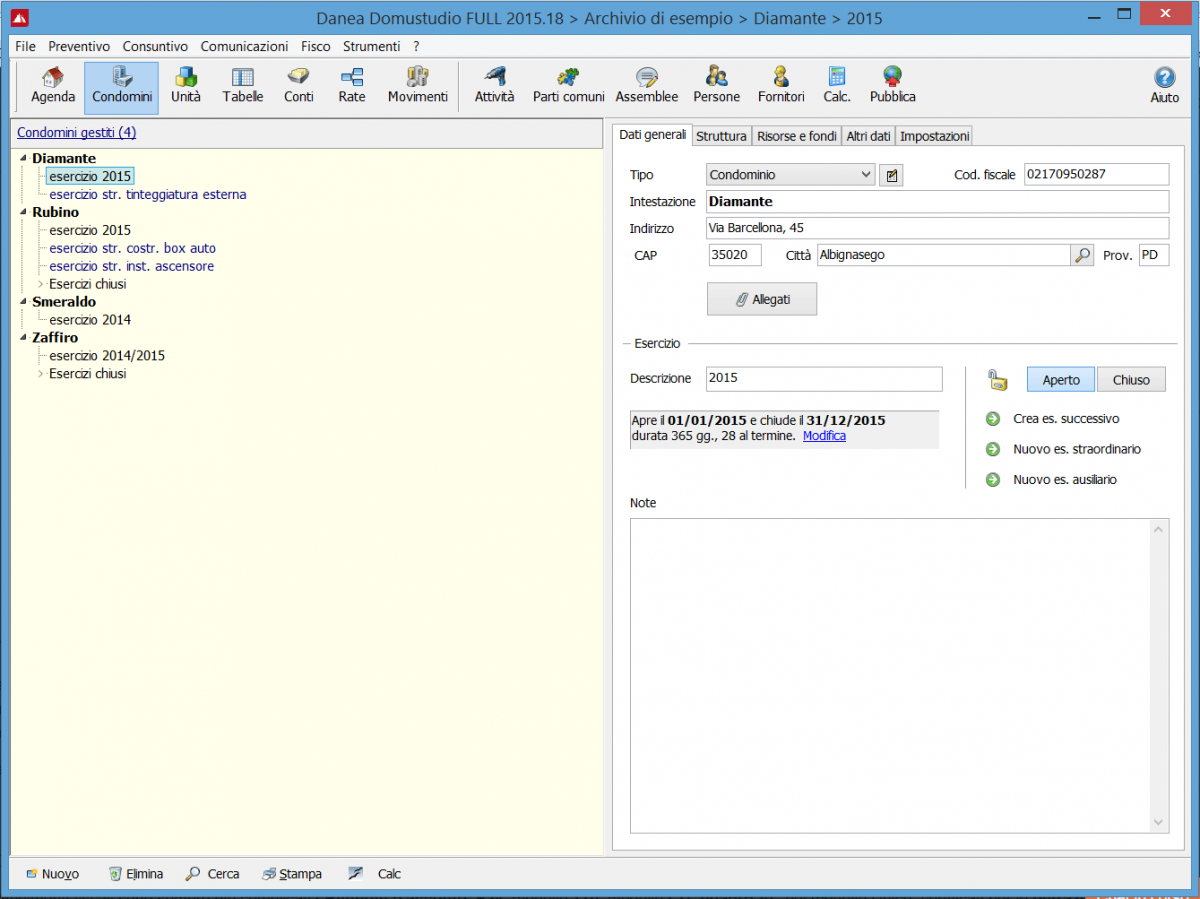Open the Tabelle toolbar icon

(x=243, y=86)
